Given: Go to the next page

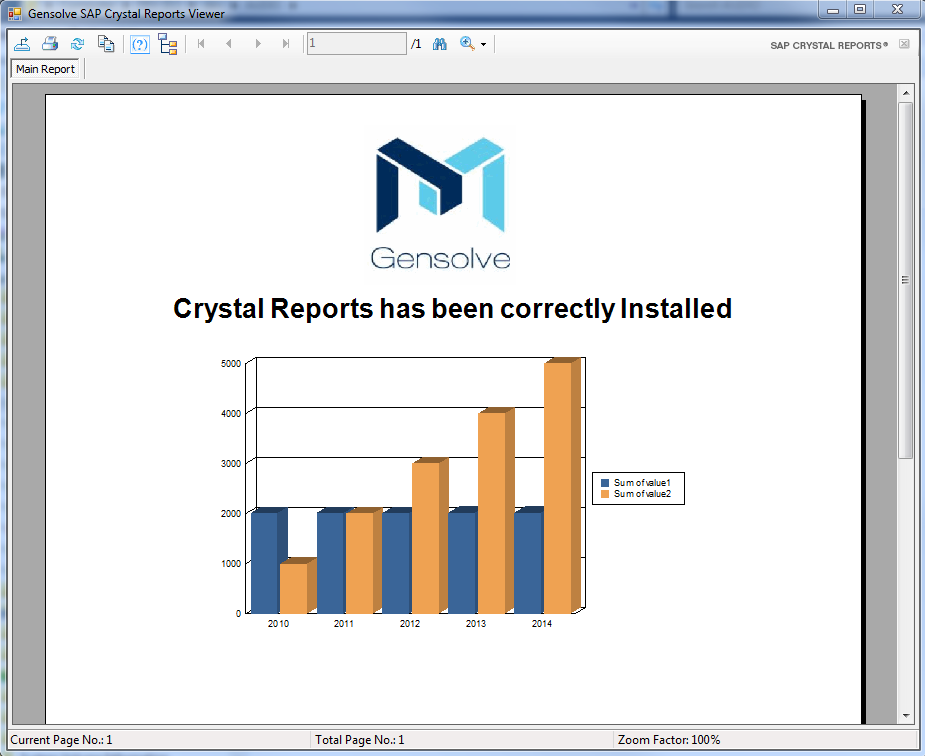Looking at the screenshot, I should tap(258, 44).
